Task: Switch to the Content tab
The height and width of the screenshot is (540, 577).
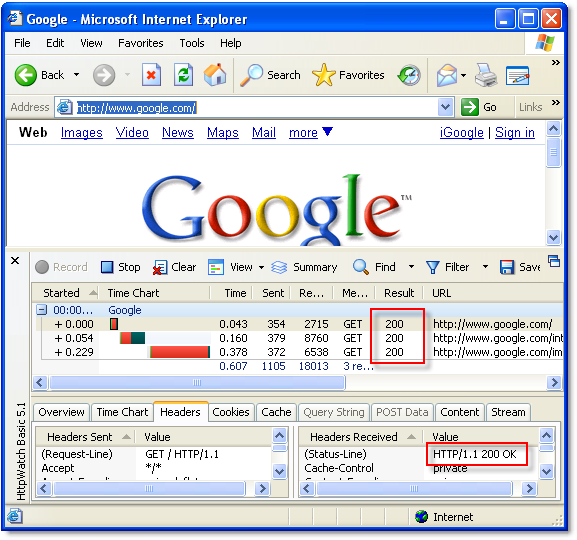Action: coord(460,412)
